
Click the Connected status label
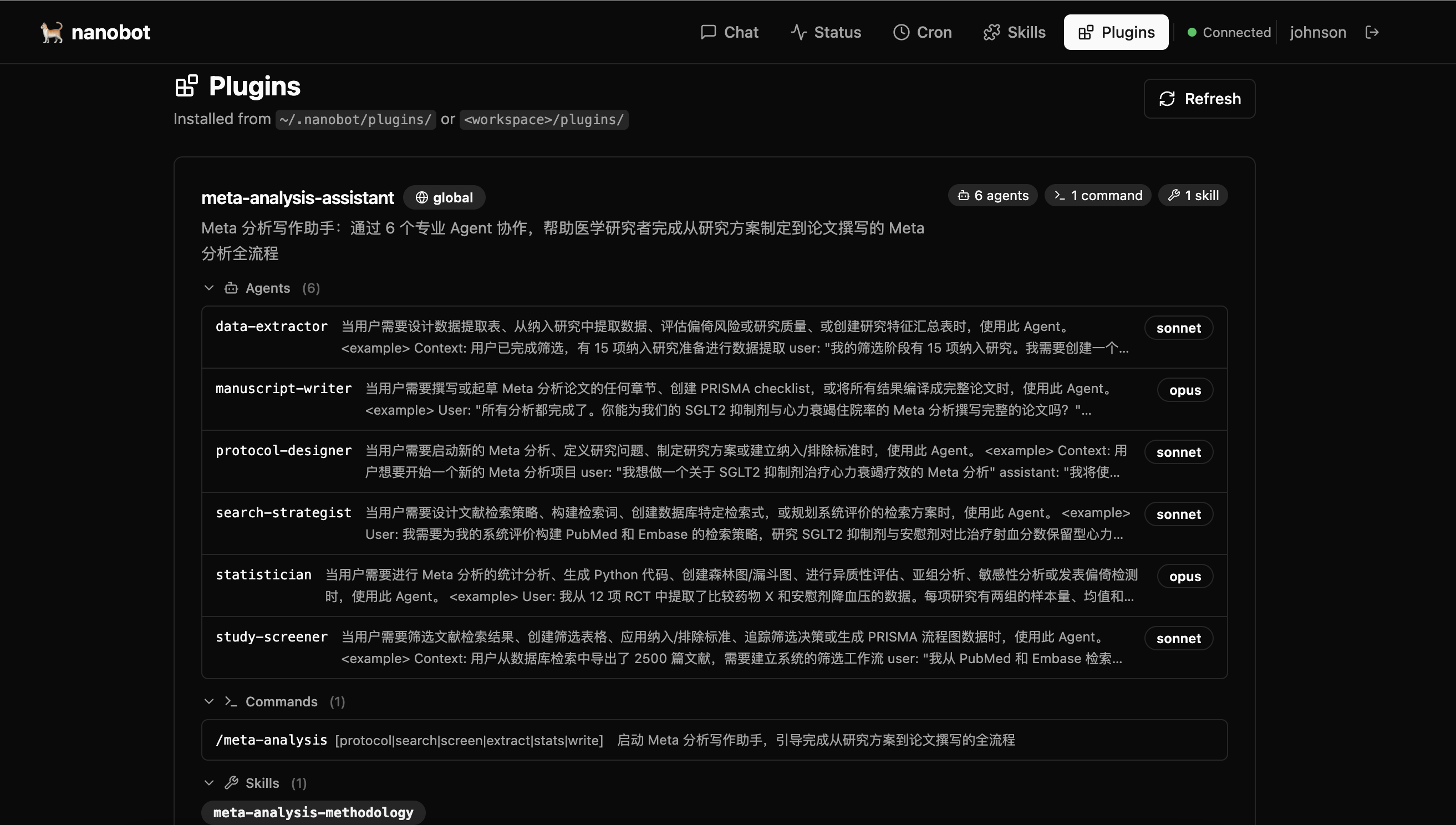coord(1236,32)
